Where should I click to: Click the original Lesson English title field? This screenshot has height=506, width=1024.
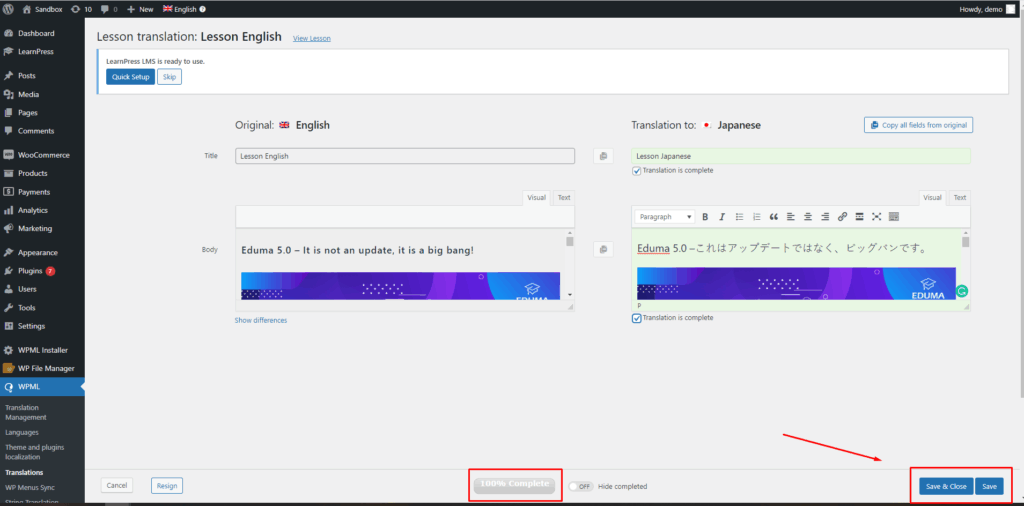point(405,156)
